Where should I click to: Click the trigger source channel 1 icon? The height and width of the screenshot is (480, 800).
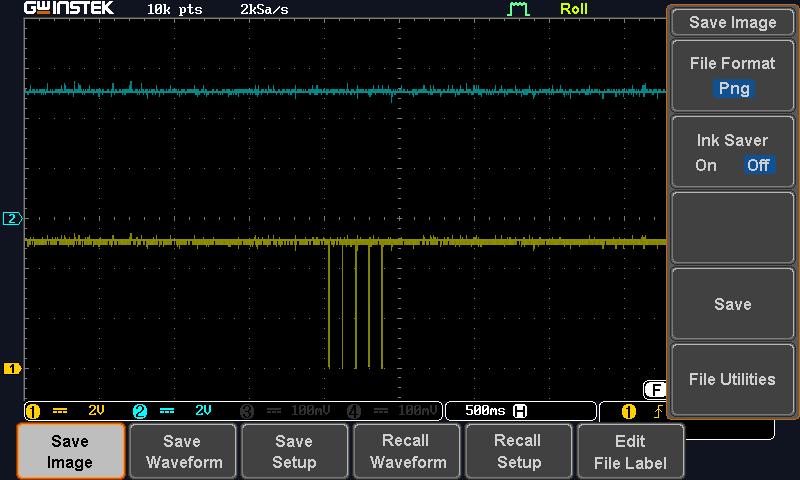coord(629,411)
